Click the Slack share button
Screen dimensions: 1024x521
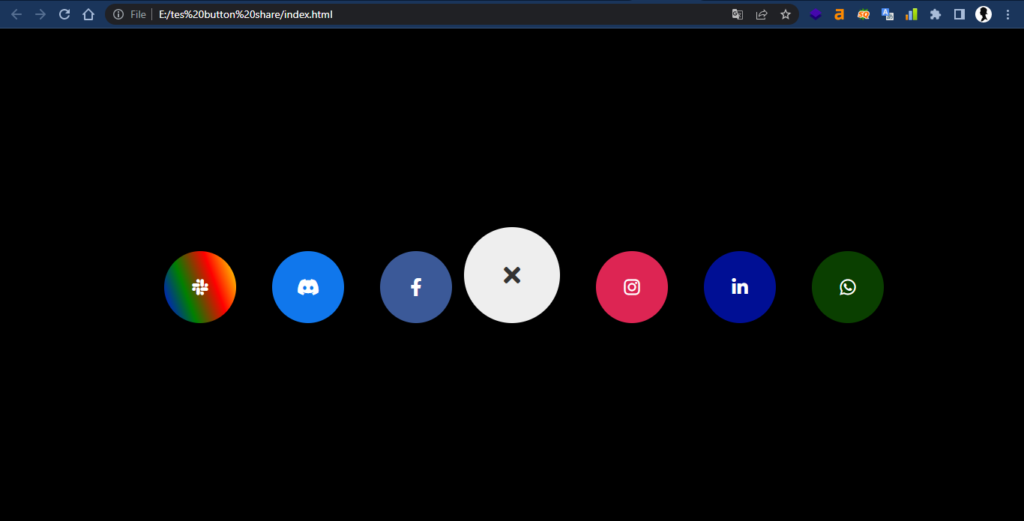point(200,287)
